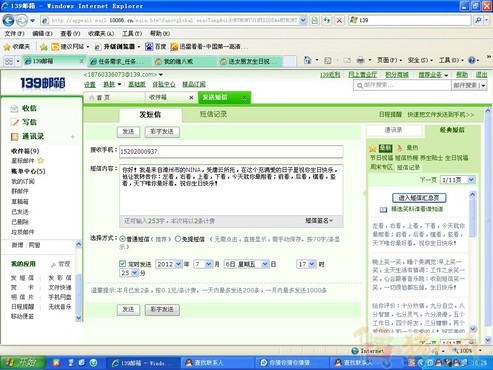This screenshot has width=493, height=370.
Task: Click the bottom 发送 send button
Action: pos(128,310)
